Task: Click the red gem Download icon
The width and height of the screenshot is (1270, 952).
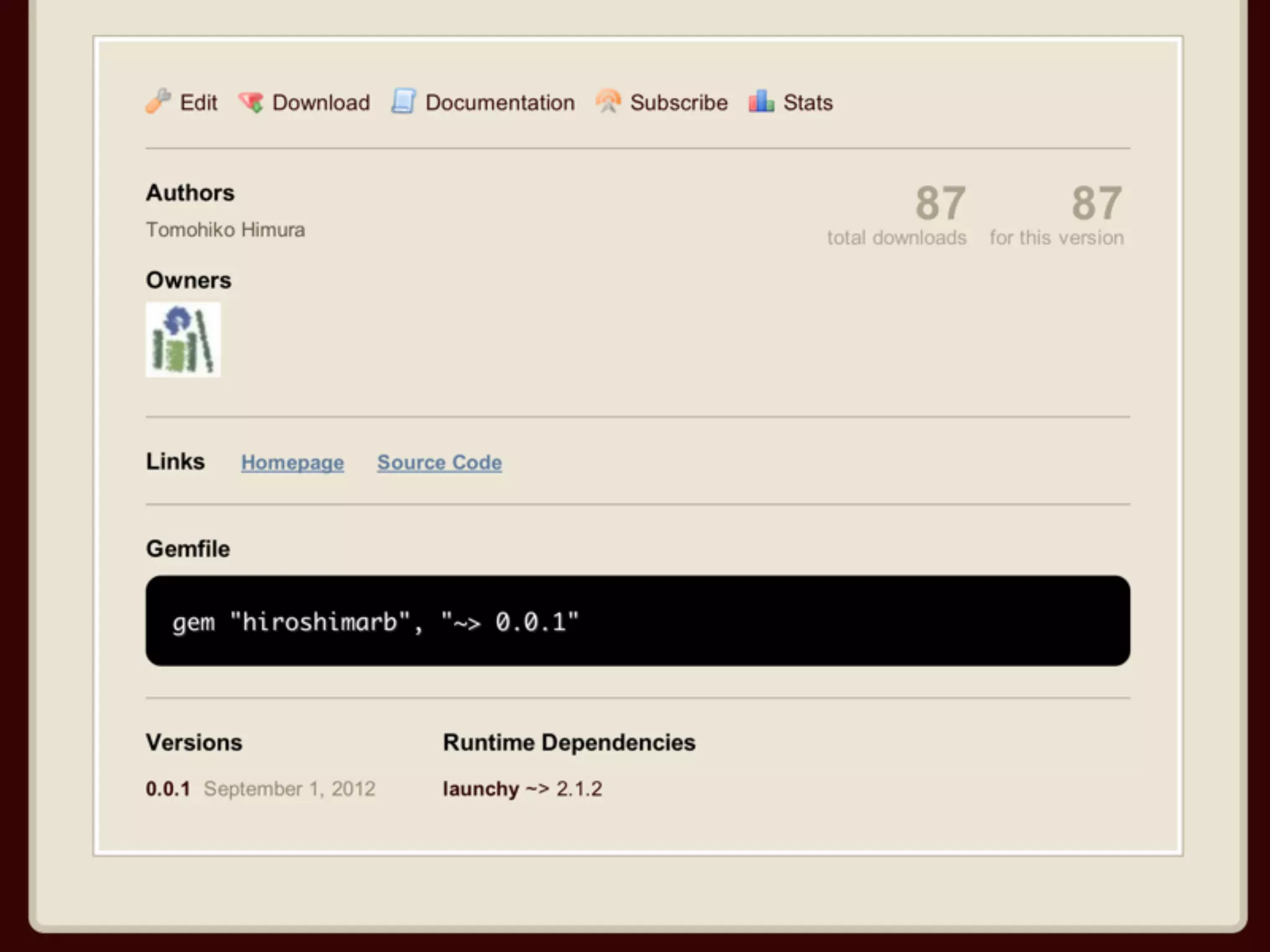Action: coord(251,102)
